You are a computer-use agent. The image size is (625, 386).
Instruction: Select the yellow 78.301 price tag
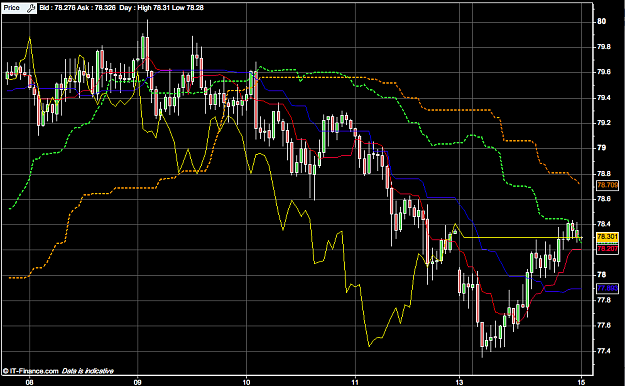(607, 237)
